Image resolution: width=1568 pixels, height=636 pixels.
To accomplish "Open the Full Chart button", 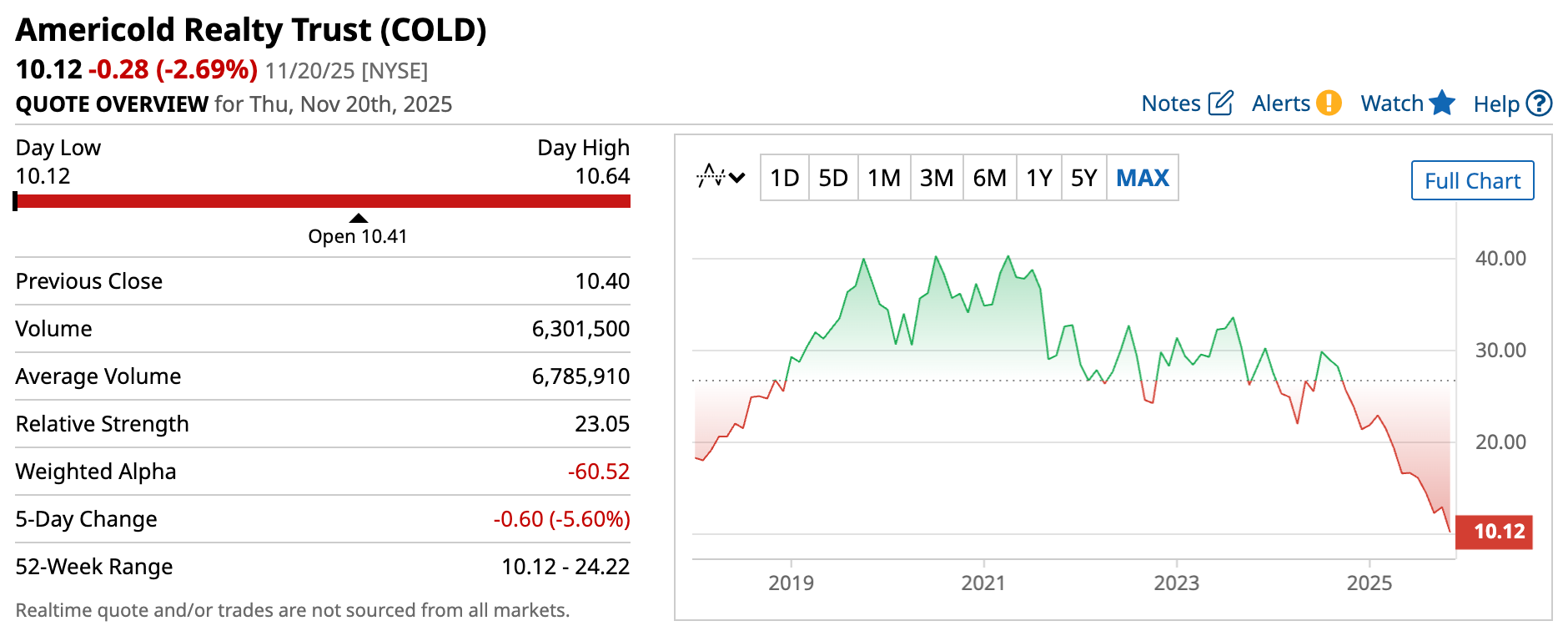I will coord(1472,180).
